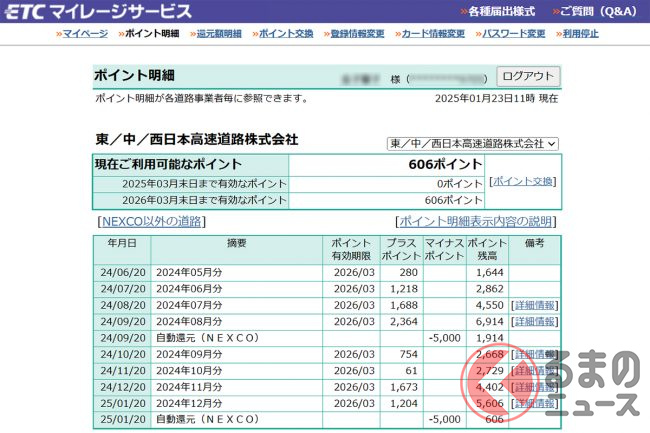
Task: Open the ご質問 (Q&A) header link
Action: pyautogui.click(x=597, y=12)
